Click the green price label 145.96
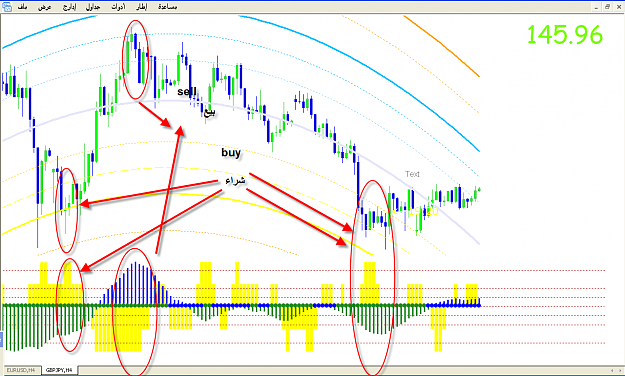Image resolution: width=625 pixels, height=376 pixels. point(564,35)
